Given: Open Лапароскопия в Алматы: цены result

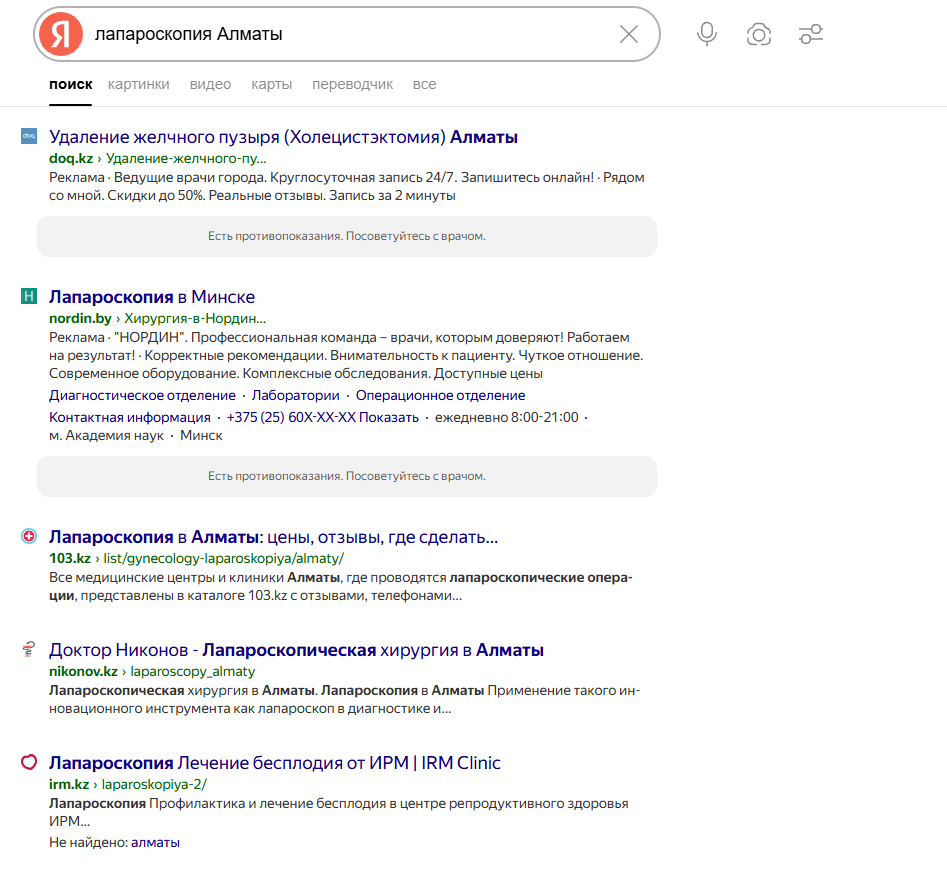Looking at the screenshot, I should coord(273,536).
